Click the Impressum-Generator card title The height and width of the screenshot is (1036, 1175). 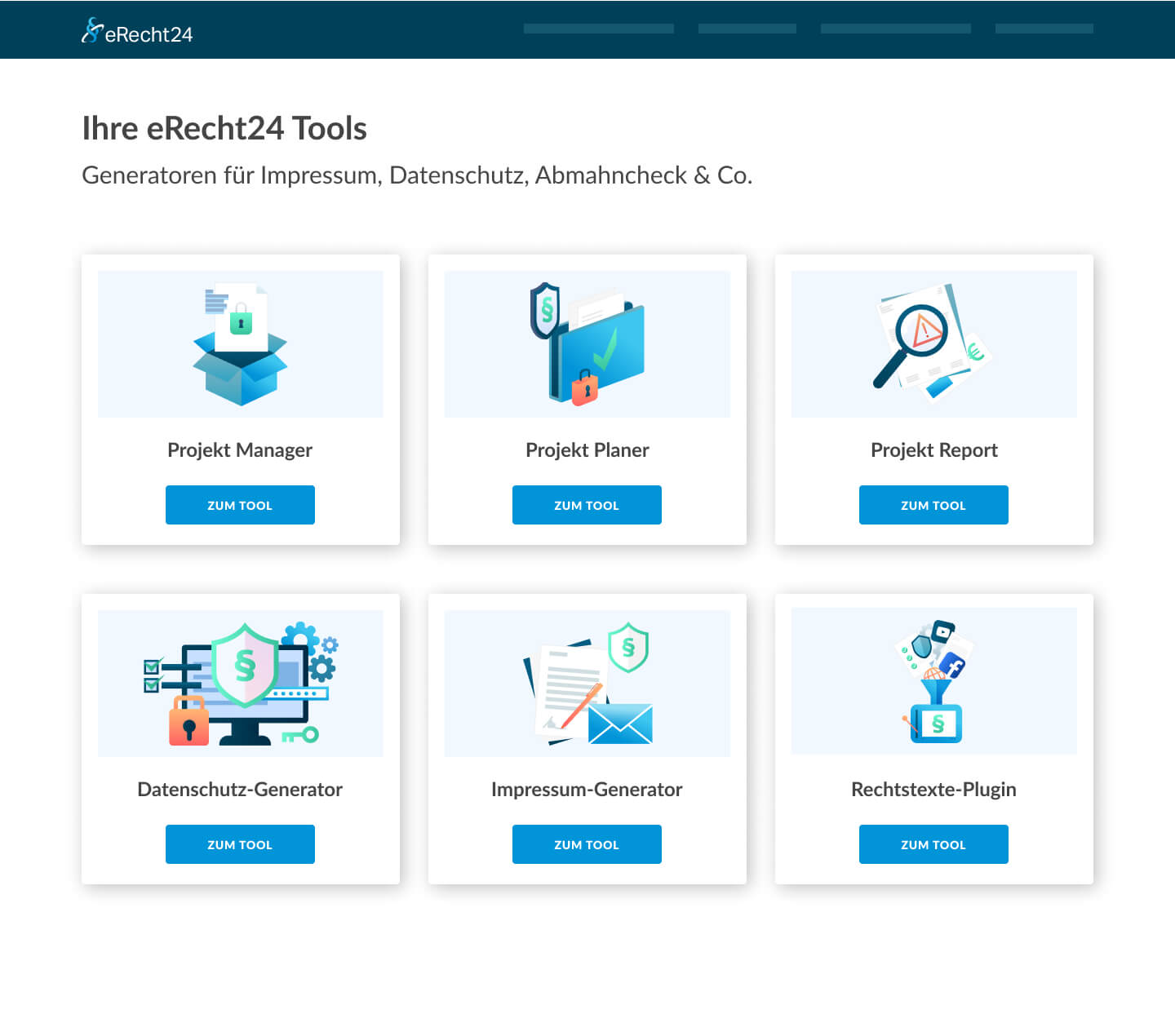coord(587,790)
